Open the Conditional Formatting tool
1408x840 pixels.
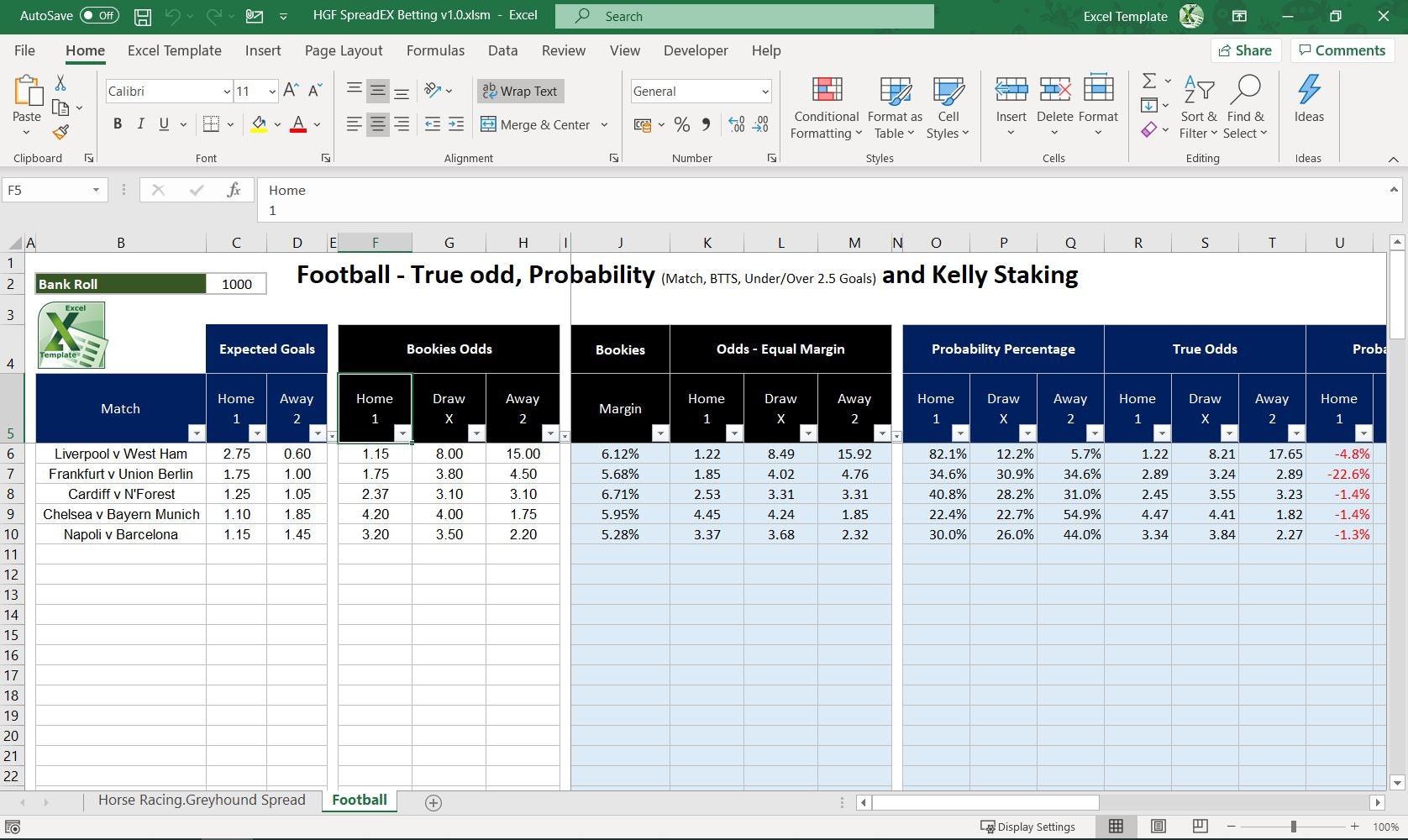tap(826, 107)
